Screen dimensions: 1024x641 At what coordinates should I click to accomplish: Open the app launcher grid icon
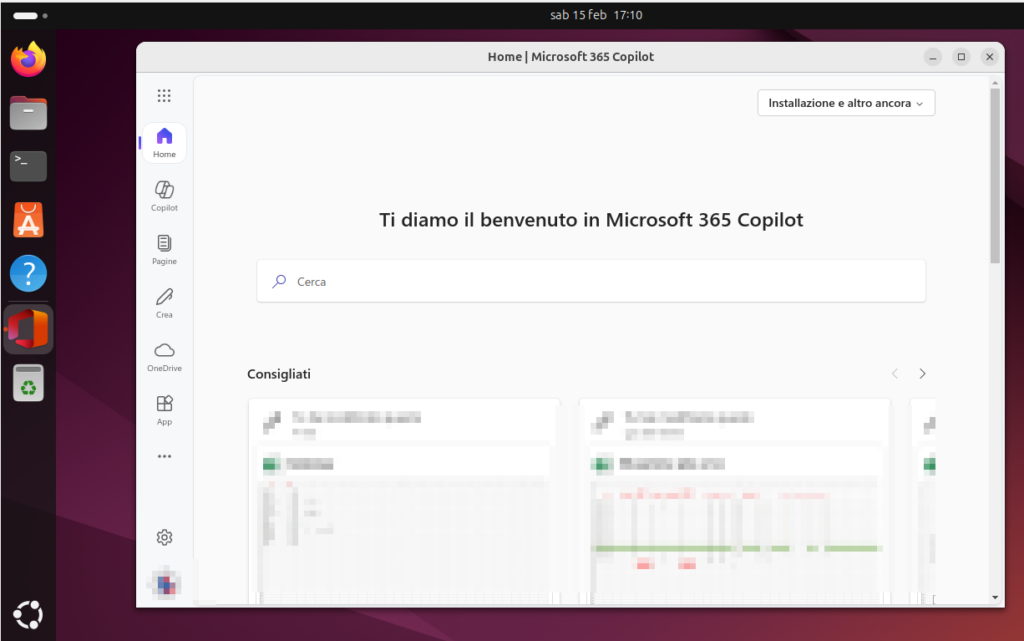[x=164, y=96]
